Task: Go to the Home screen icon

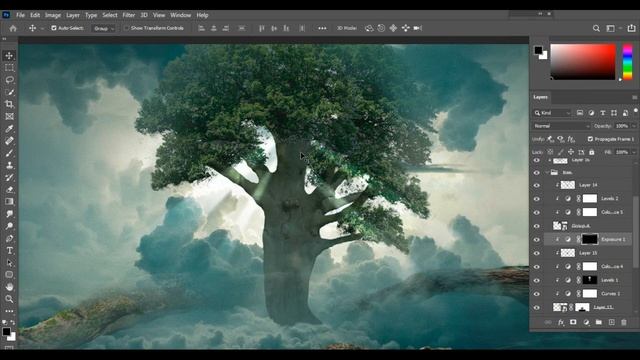Action: [13, 28]
